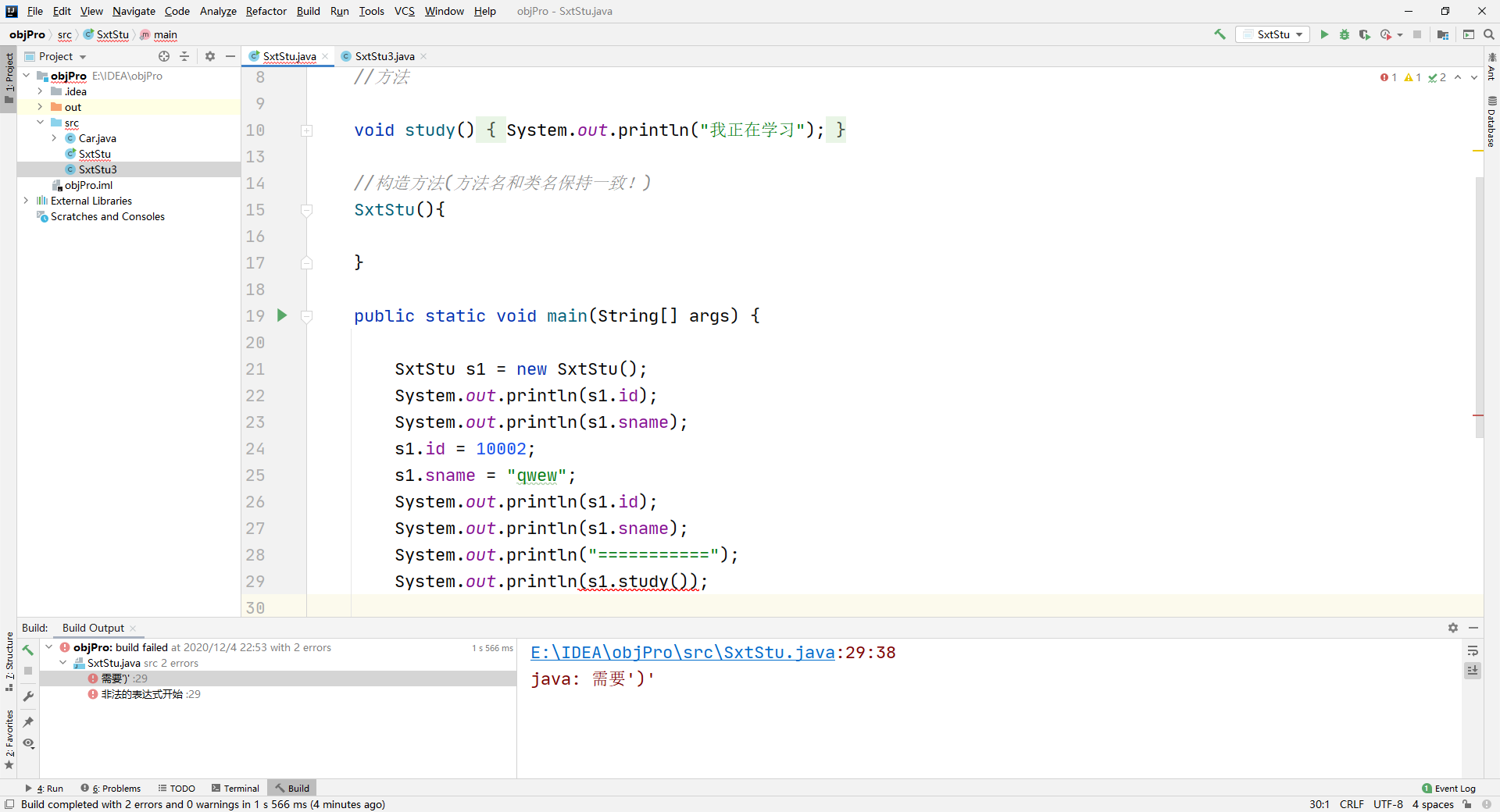
Task: Toggle the Build panel eye view options
Action: pos(28,743)
